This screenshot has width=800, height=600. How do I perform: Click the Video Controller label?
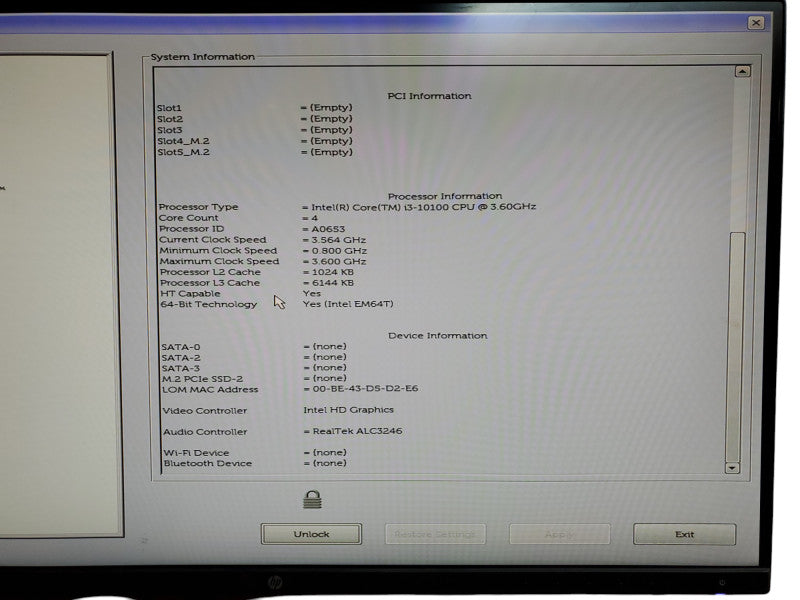tap(205, 411)
